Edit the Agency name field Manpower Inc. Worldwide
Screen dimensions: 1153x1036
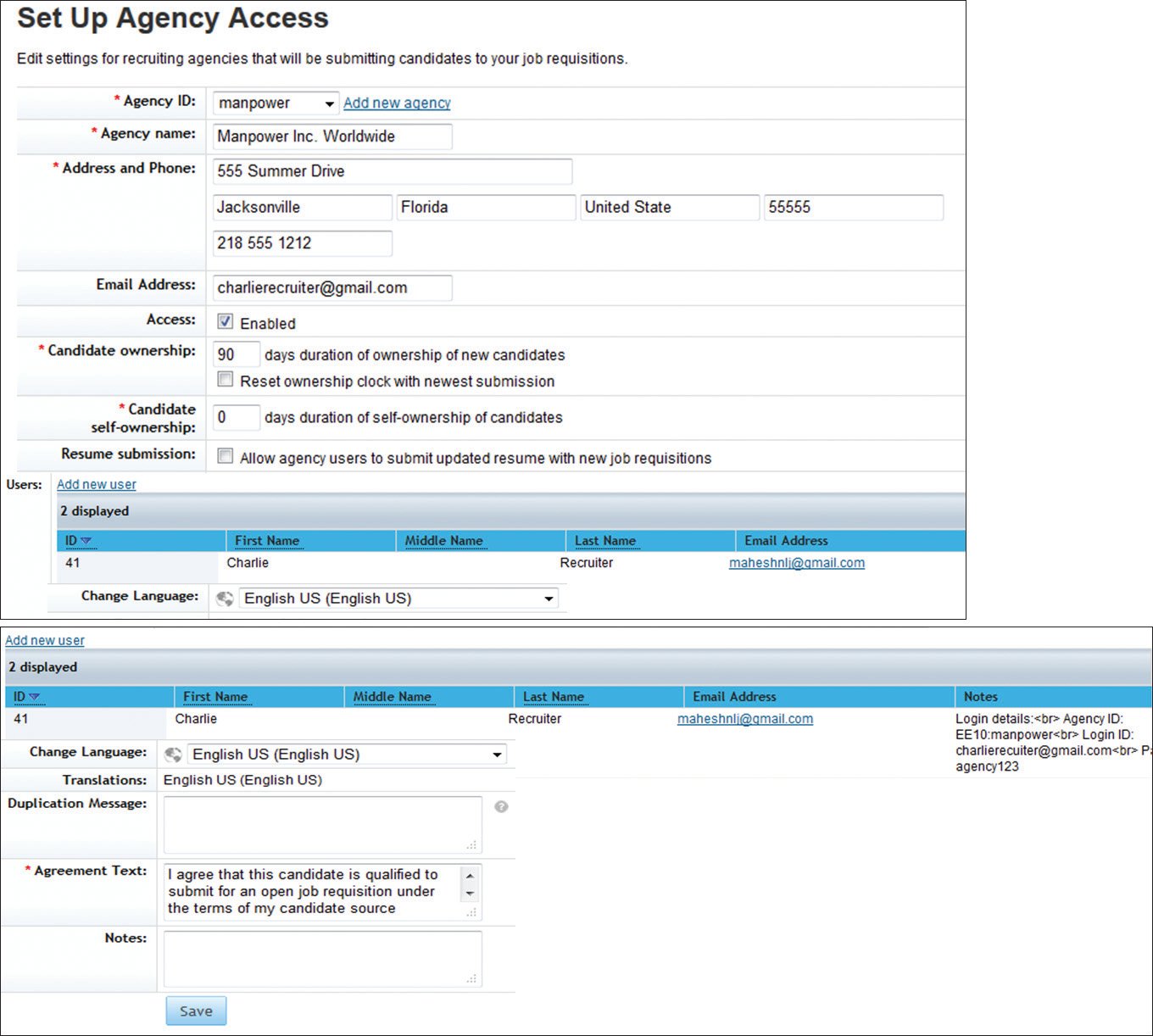coord(332,136)
